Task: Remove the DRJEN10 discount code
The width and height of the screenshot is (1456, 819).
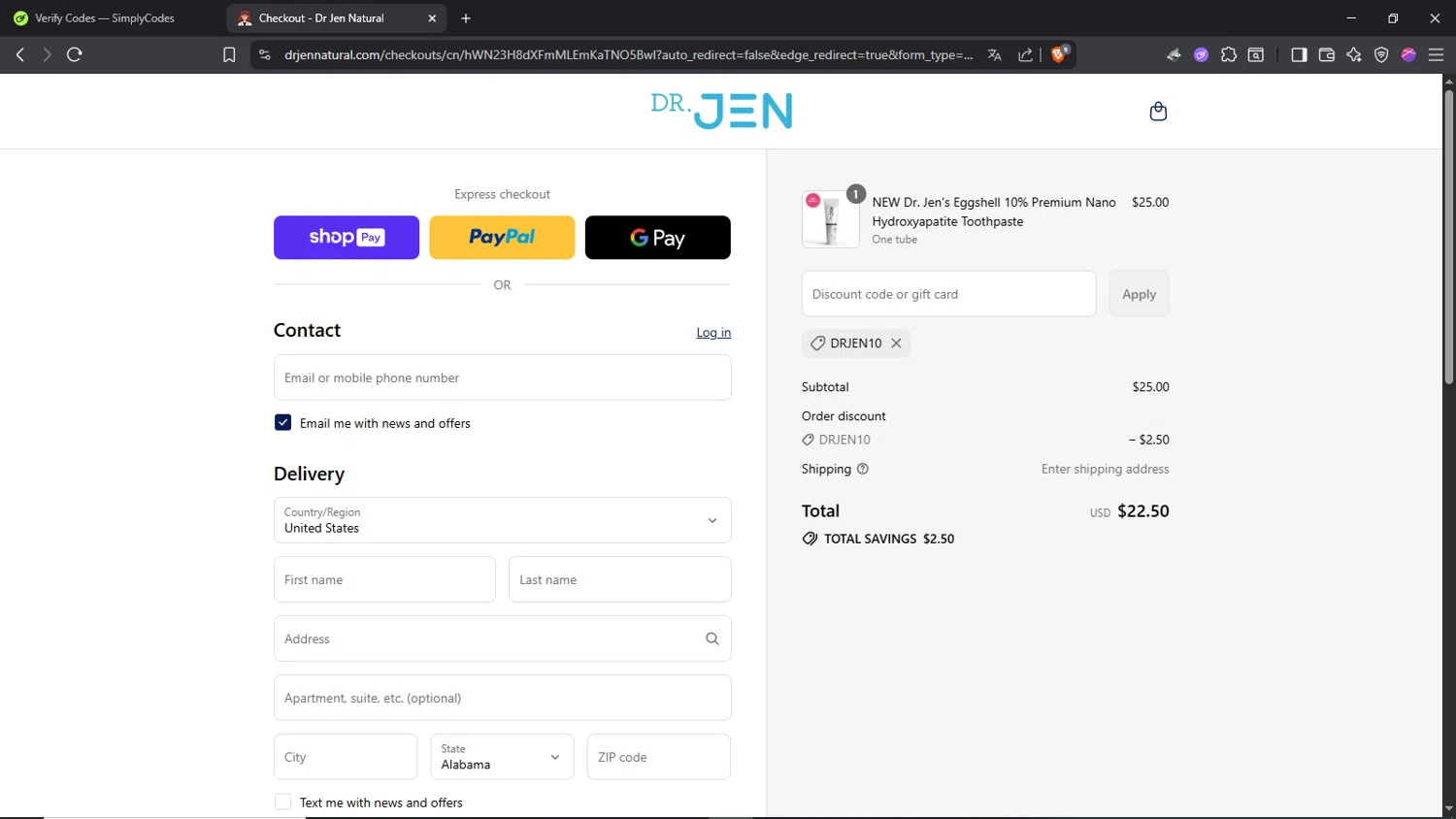Action: (x=897, y=344)
